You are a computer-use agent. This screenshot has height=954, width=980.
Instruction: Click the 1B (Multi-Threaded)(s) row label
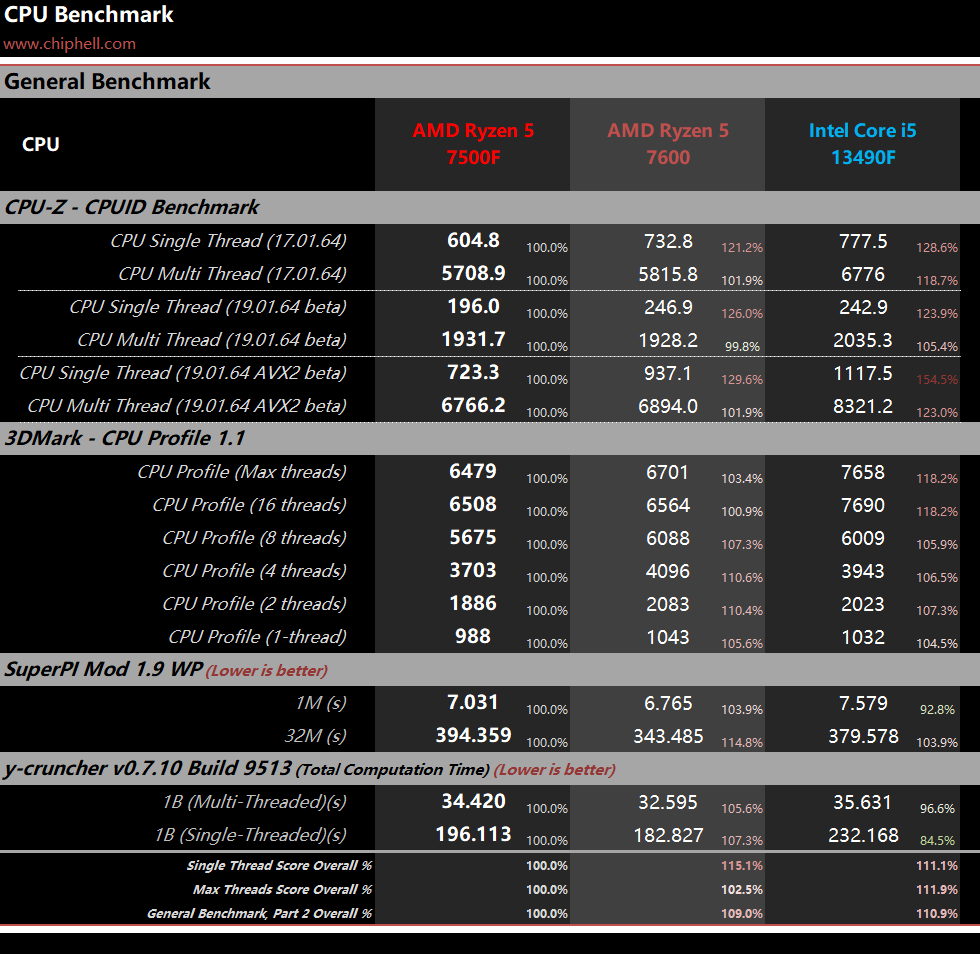(x=254, y=802)
